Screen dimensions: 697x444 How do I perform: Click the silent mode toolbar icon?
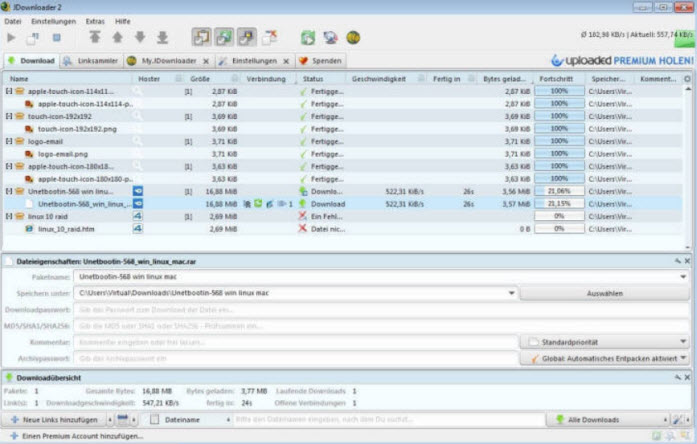point(269,37)
